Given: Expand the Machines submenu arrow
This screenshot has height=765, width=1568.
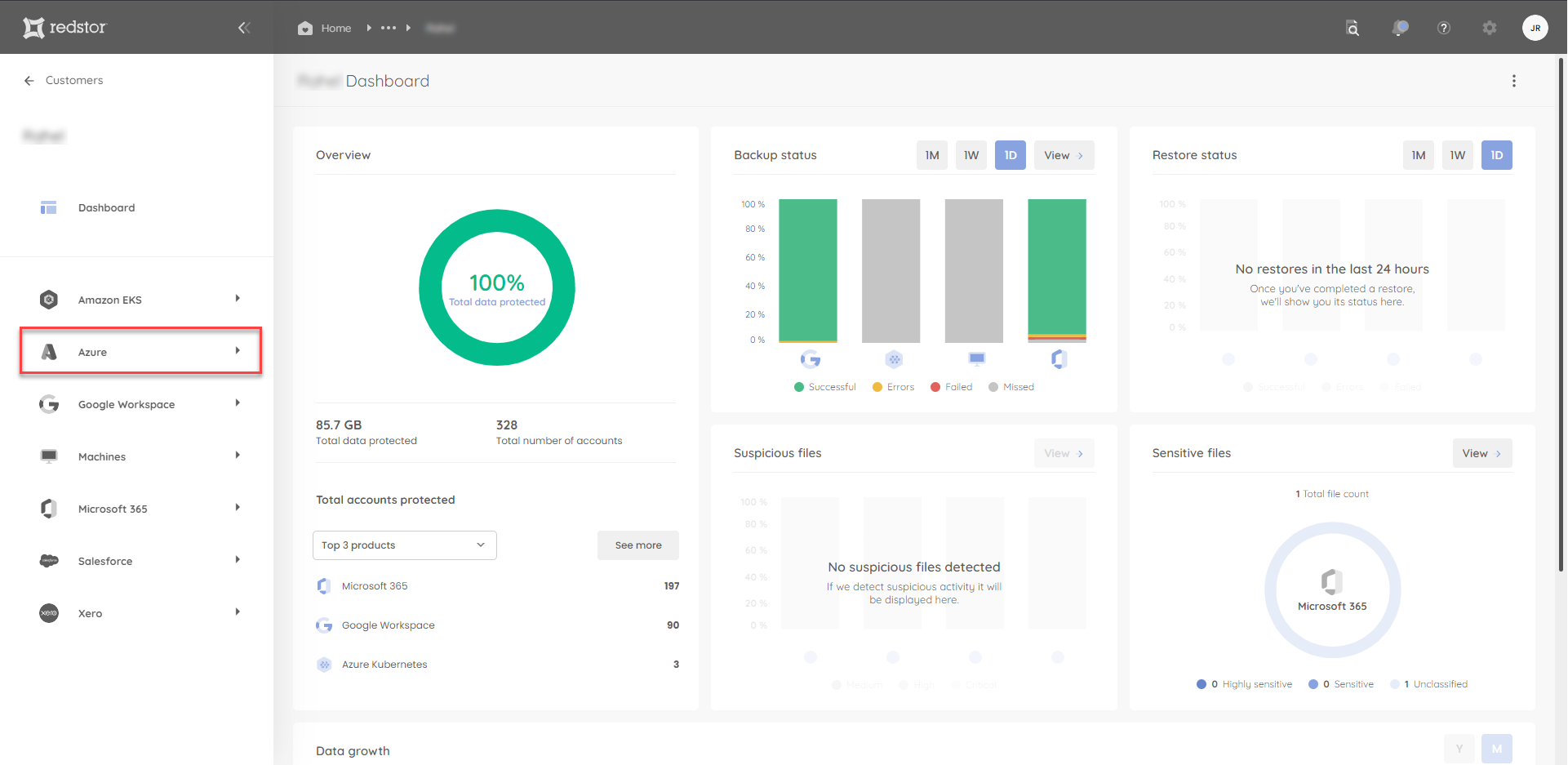Looking at the screenshot, I should coord(238,456).
